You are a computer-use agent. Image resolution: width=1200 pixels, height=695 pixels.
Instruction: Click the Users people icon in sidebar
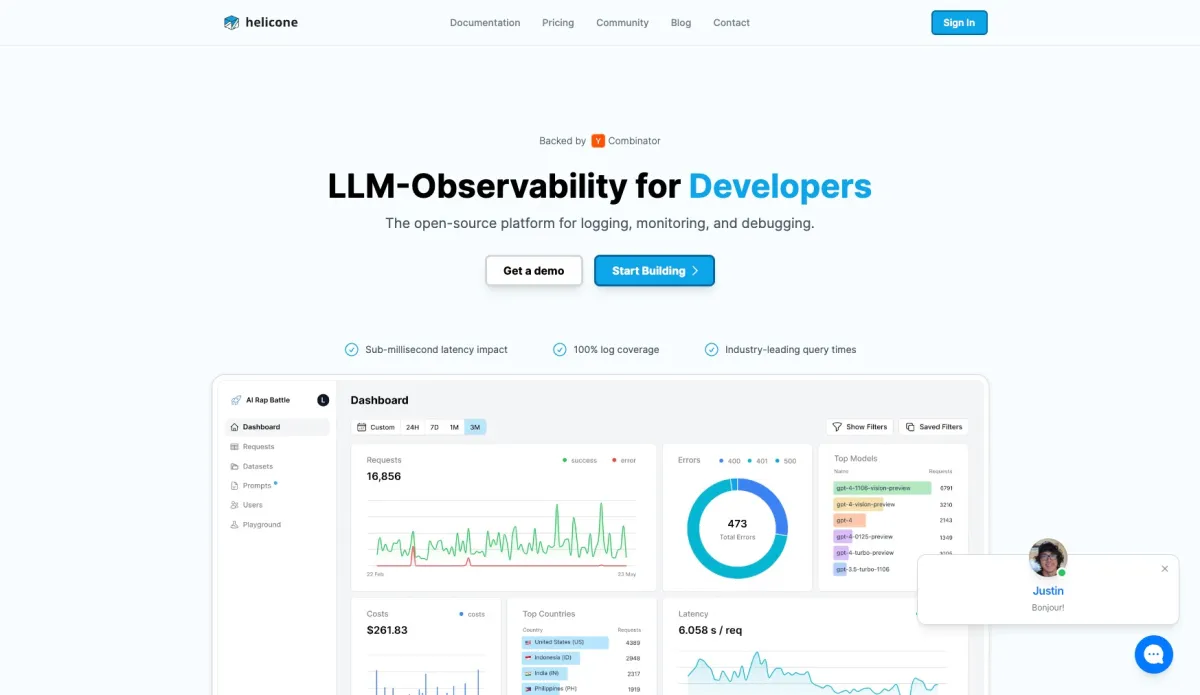235,505
